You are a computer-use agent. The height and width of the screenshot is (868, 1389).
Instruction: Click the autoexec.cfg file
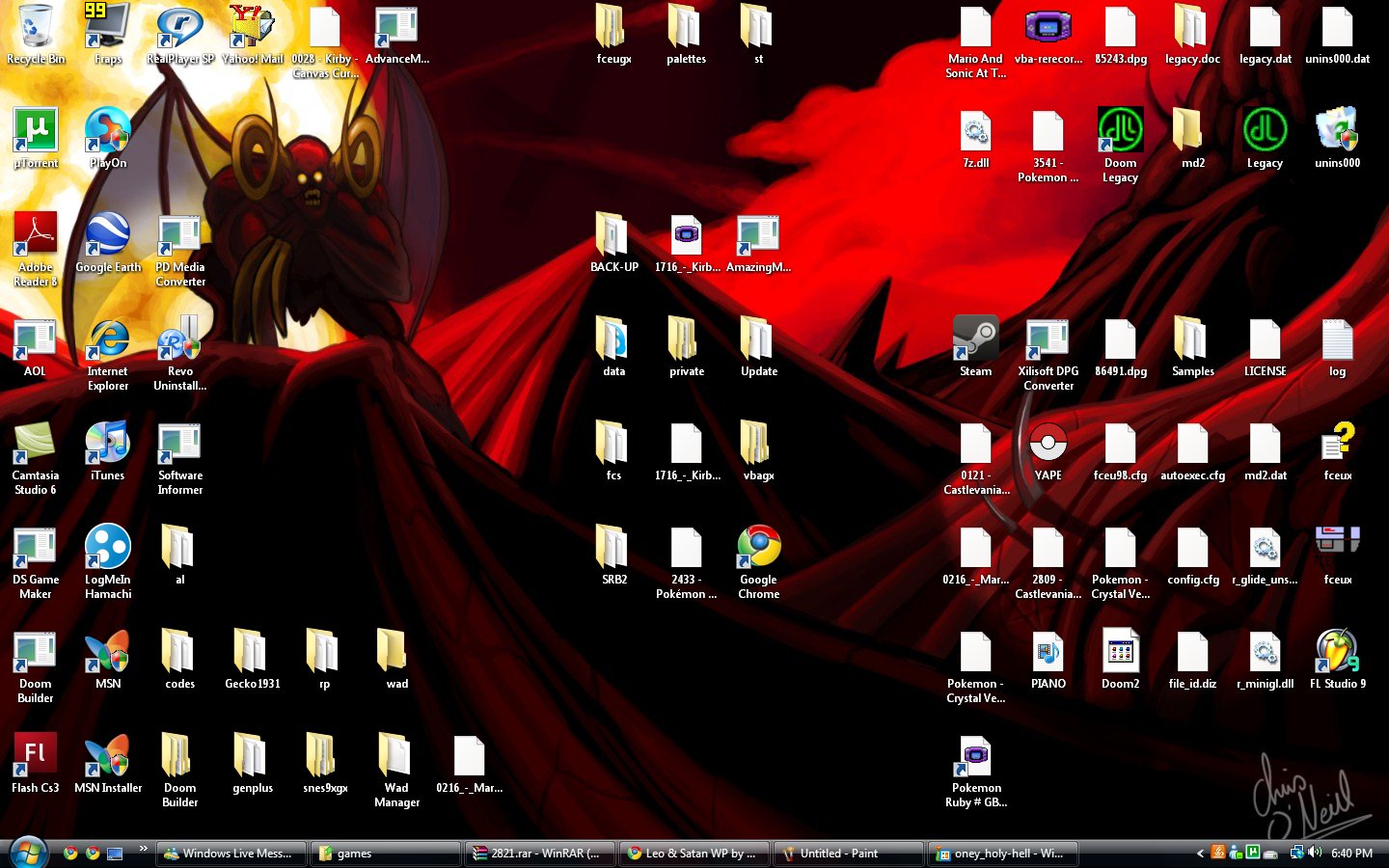(x=1193, y=451)
